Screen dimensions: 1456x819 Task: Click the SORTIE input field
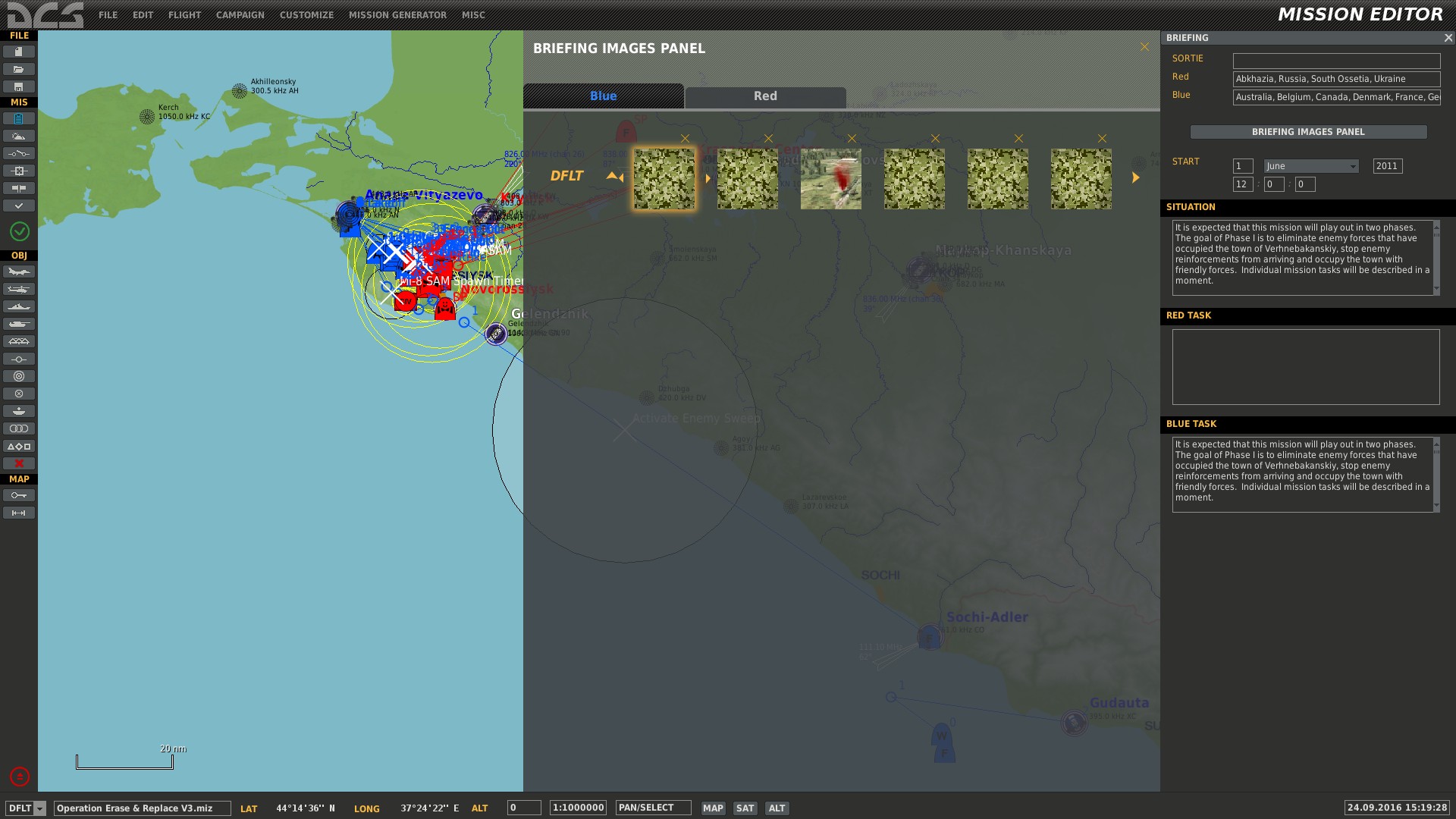[x=1336, y=61]
